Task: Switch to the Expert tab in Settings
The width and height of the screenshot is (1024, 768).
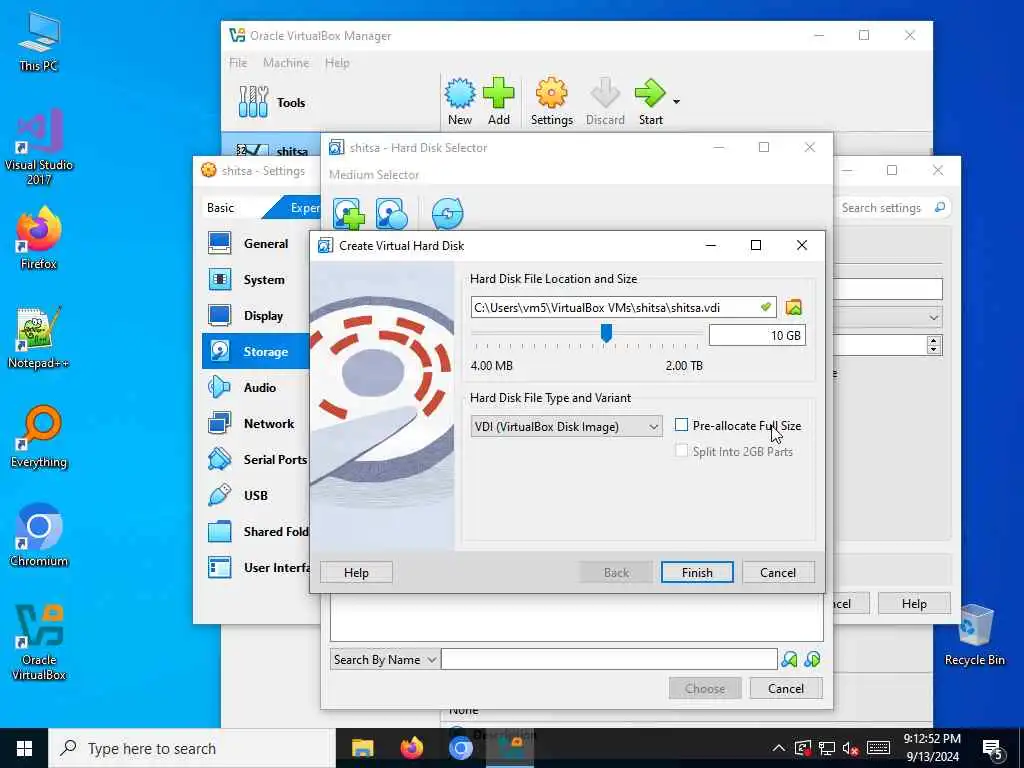Action: [x=300, y=208]
